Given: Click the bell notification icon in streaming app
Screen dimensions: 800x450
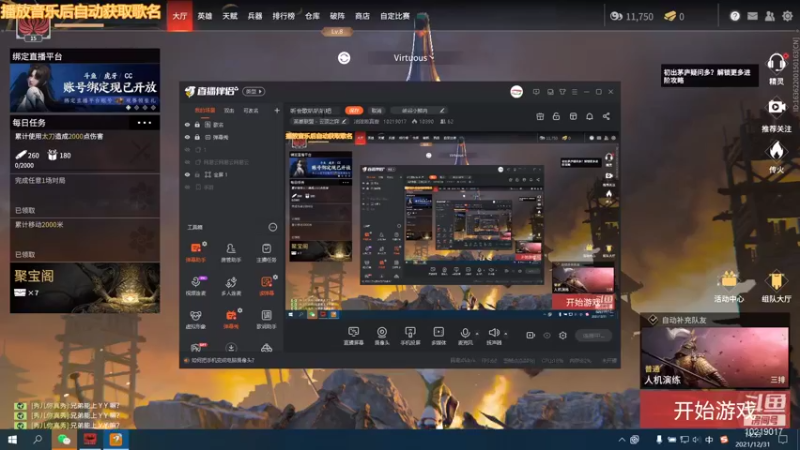Looking at the screenshot, I should pos(589,116).
